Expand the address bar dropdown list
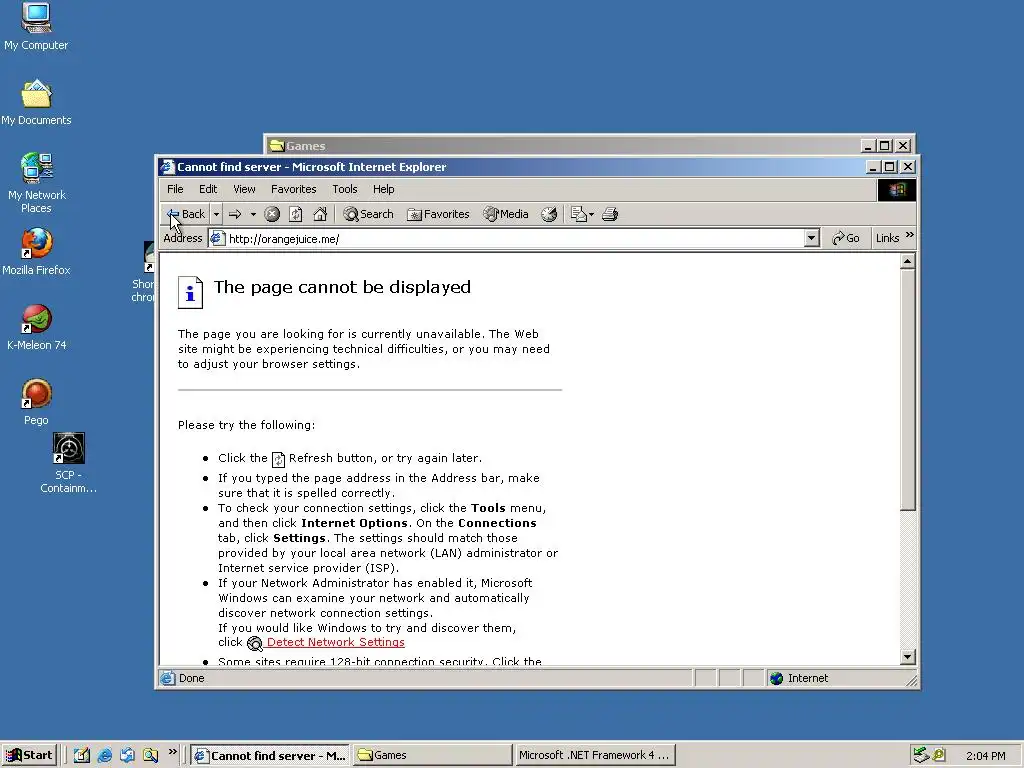 812,238
